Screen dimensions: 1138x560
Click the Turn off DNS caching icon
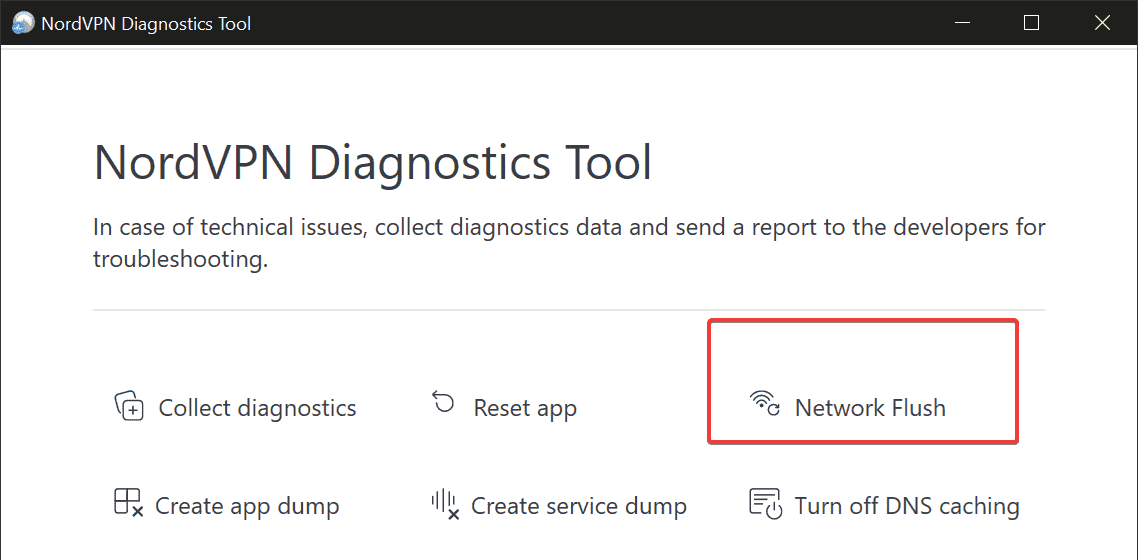[x=765, y=504]
